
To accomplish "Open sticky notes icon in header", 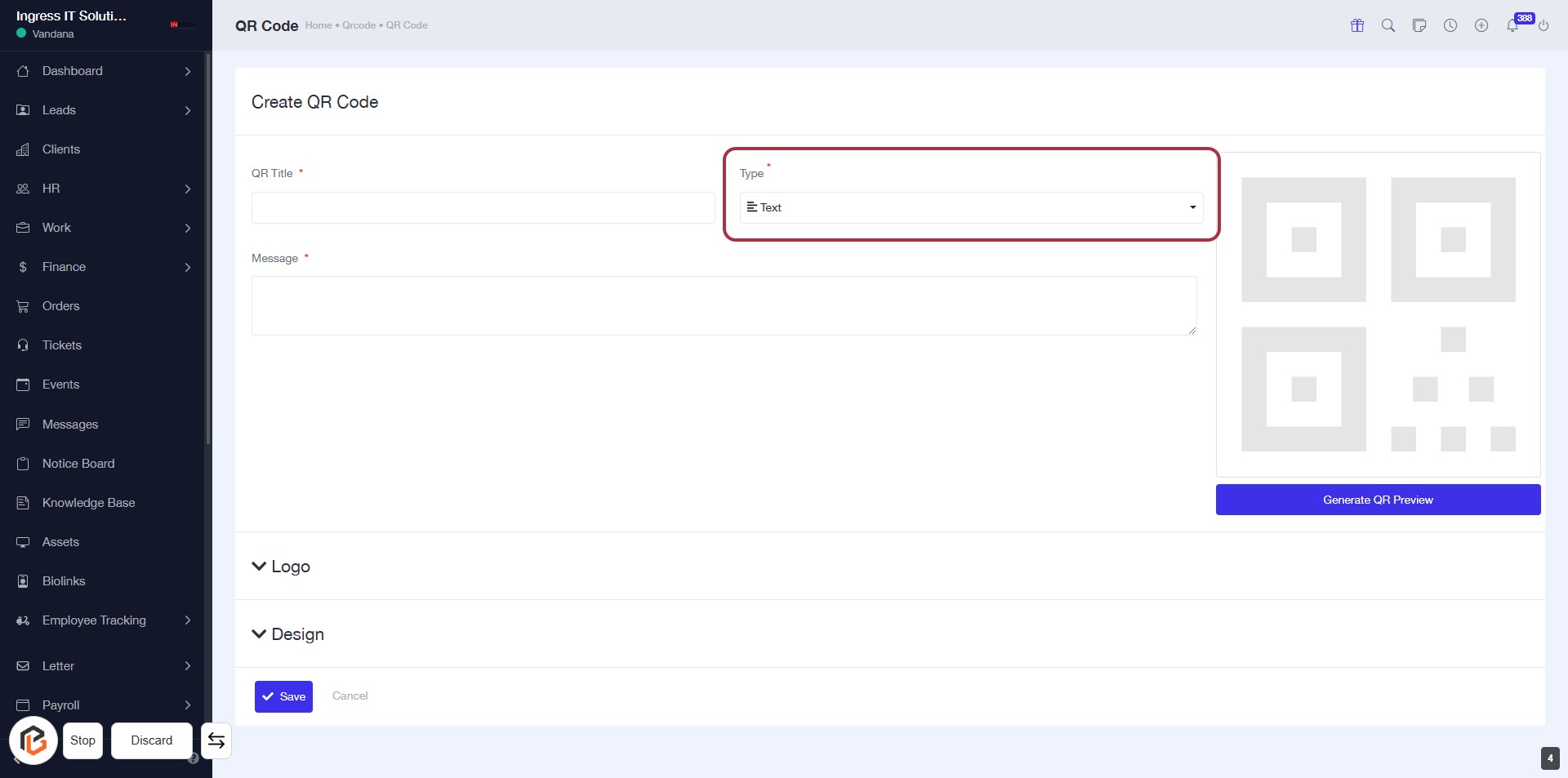I will tap(1419, 25).
